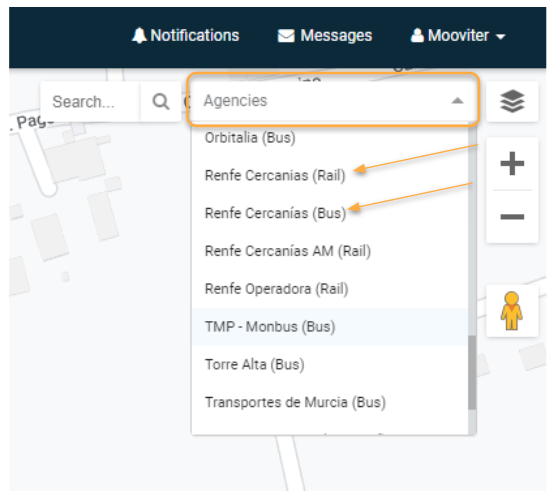Click the agencies list scrollbar thumb

472,373
